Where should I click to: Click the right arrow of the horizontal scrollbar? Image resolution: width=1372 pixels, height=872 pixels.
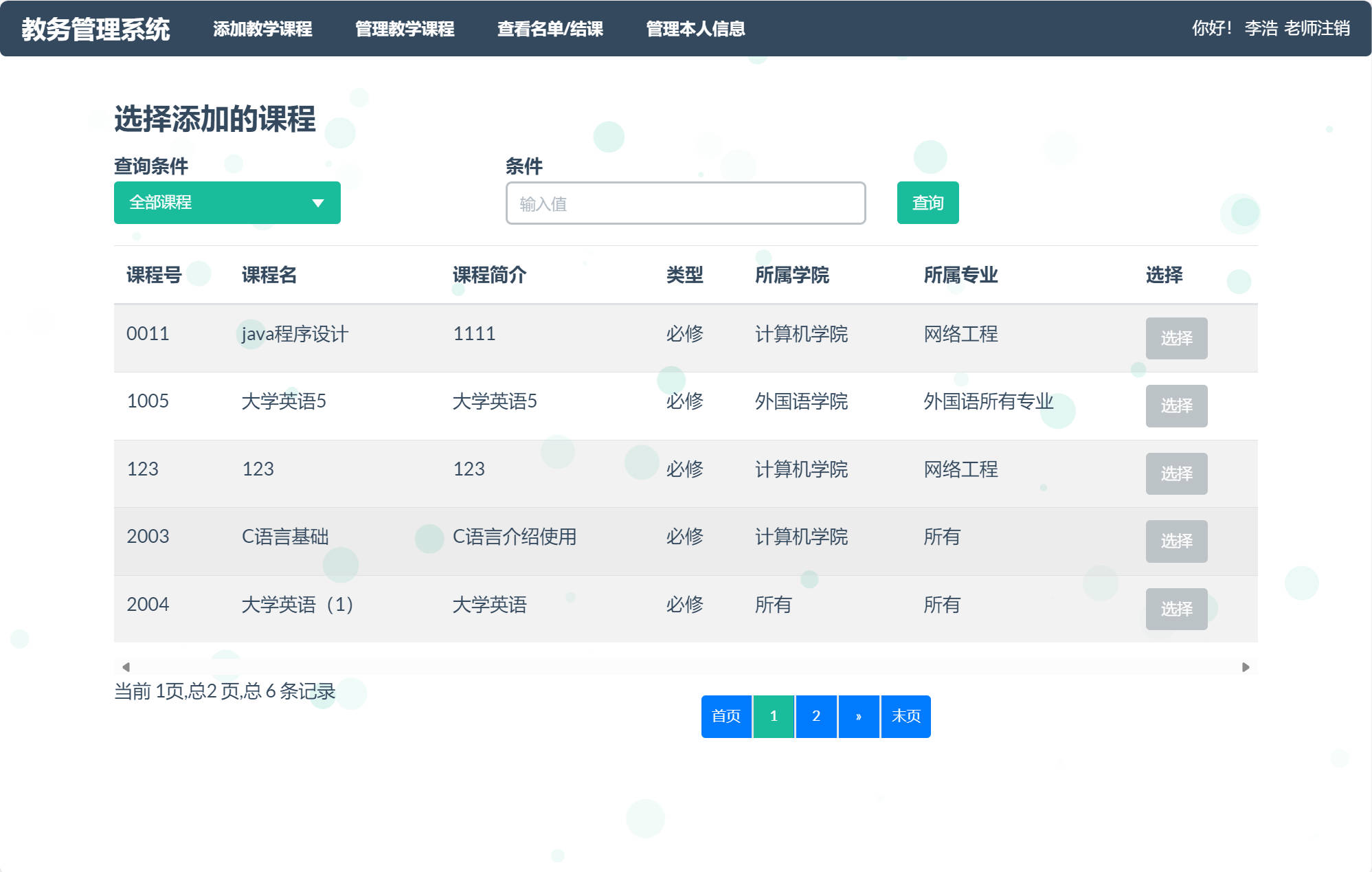[x=1245, y=665]
